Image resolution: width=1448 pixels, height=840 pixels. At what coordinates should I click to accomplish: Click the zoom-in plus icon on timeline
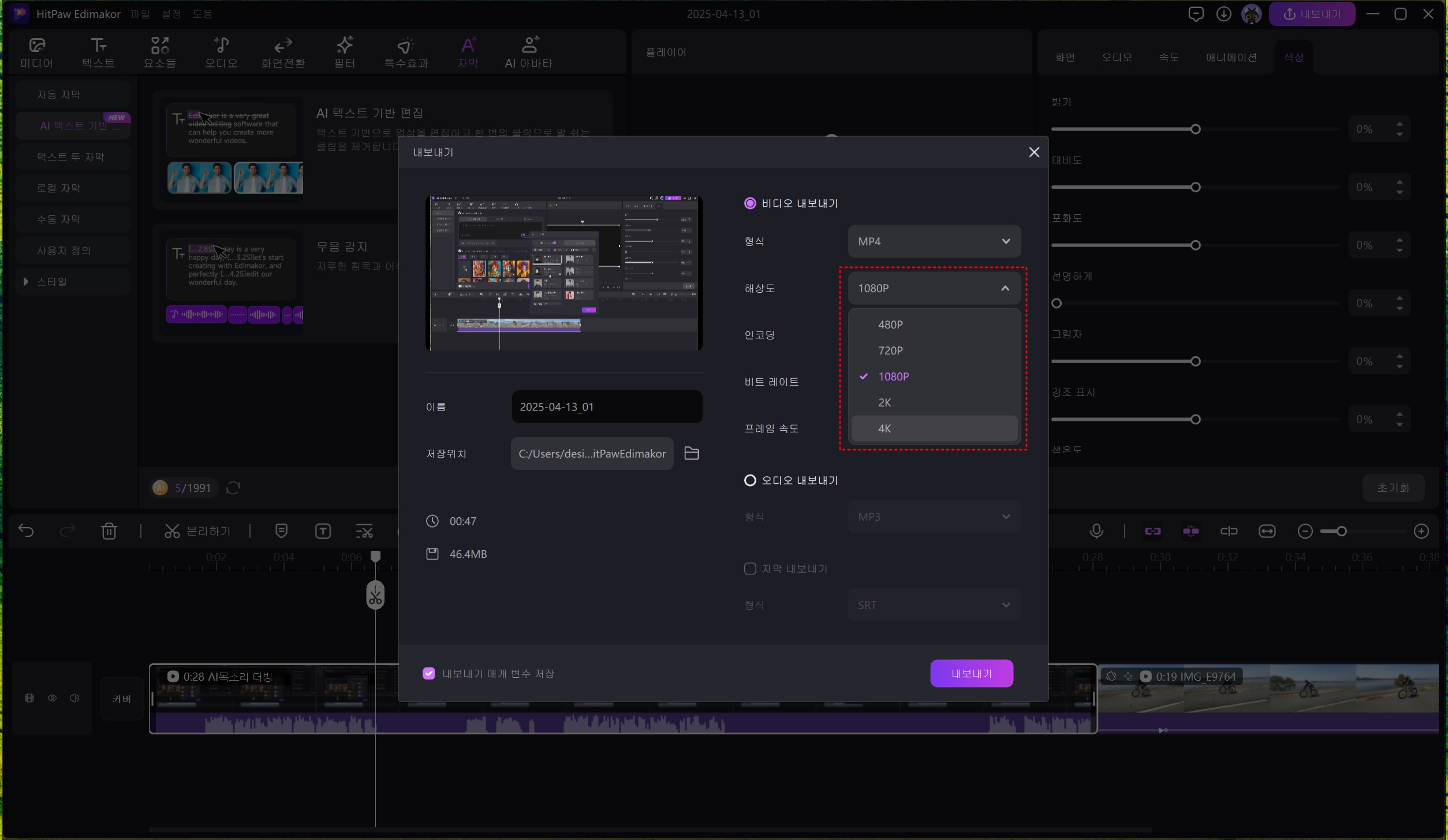point(1421,531)
